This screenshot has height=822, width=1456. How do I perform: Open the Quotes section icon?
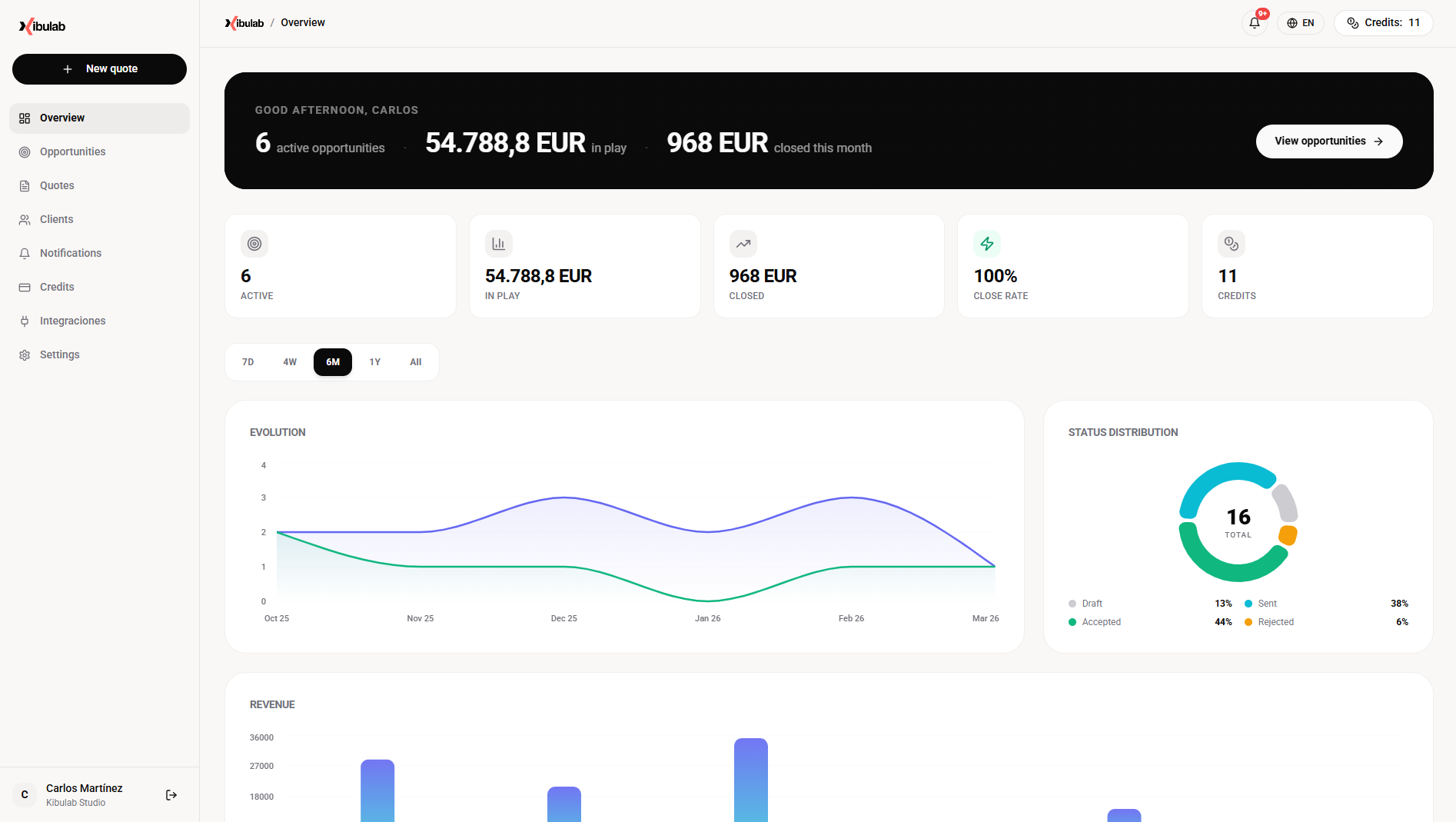coord(25,185)
